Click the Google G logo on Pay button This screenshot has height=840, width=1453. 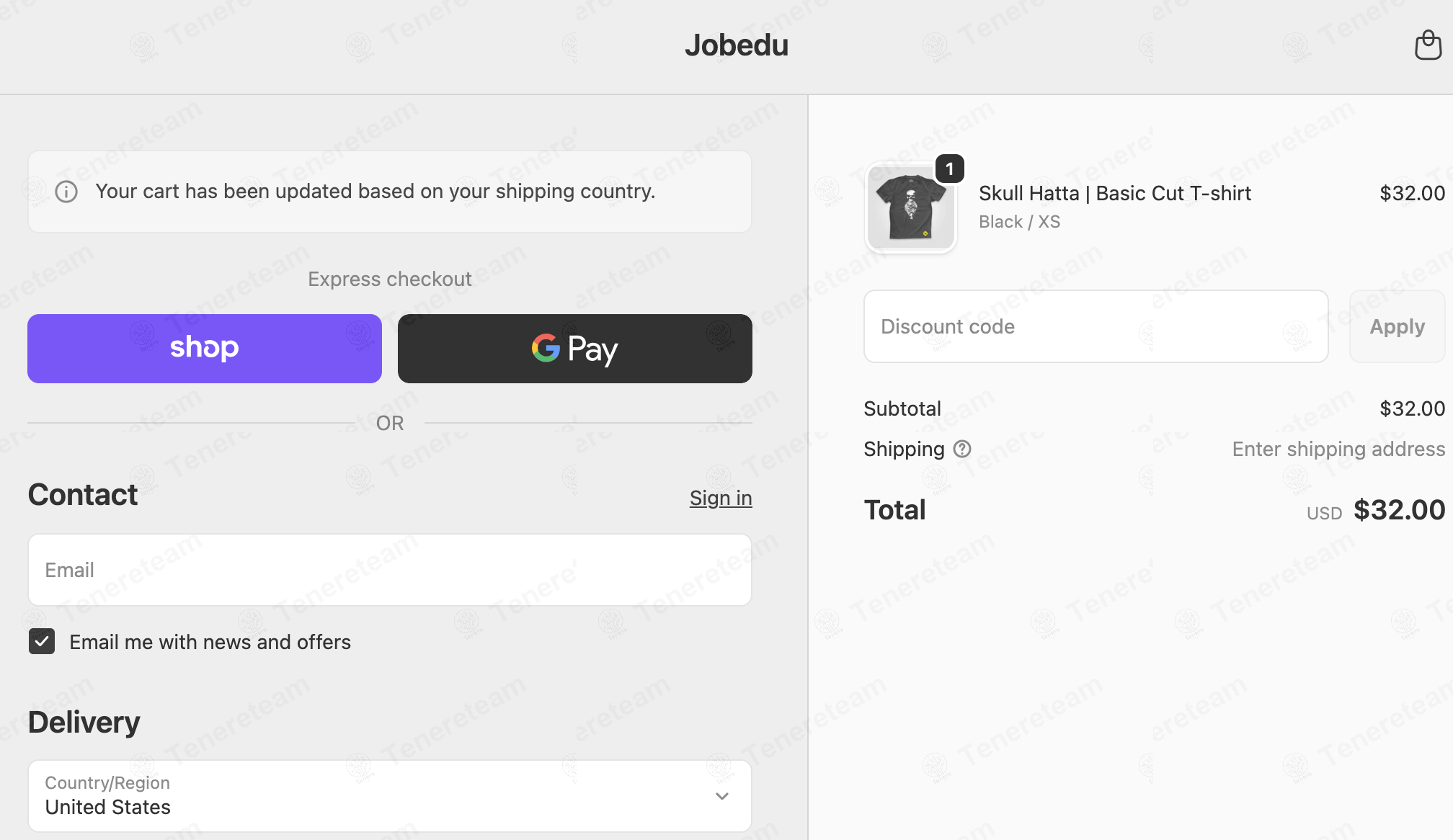tap(546, 348)
